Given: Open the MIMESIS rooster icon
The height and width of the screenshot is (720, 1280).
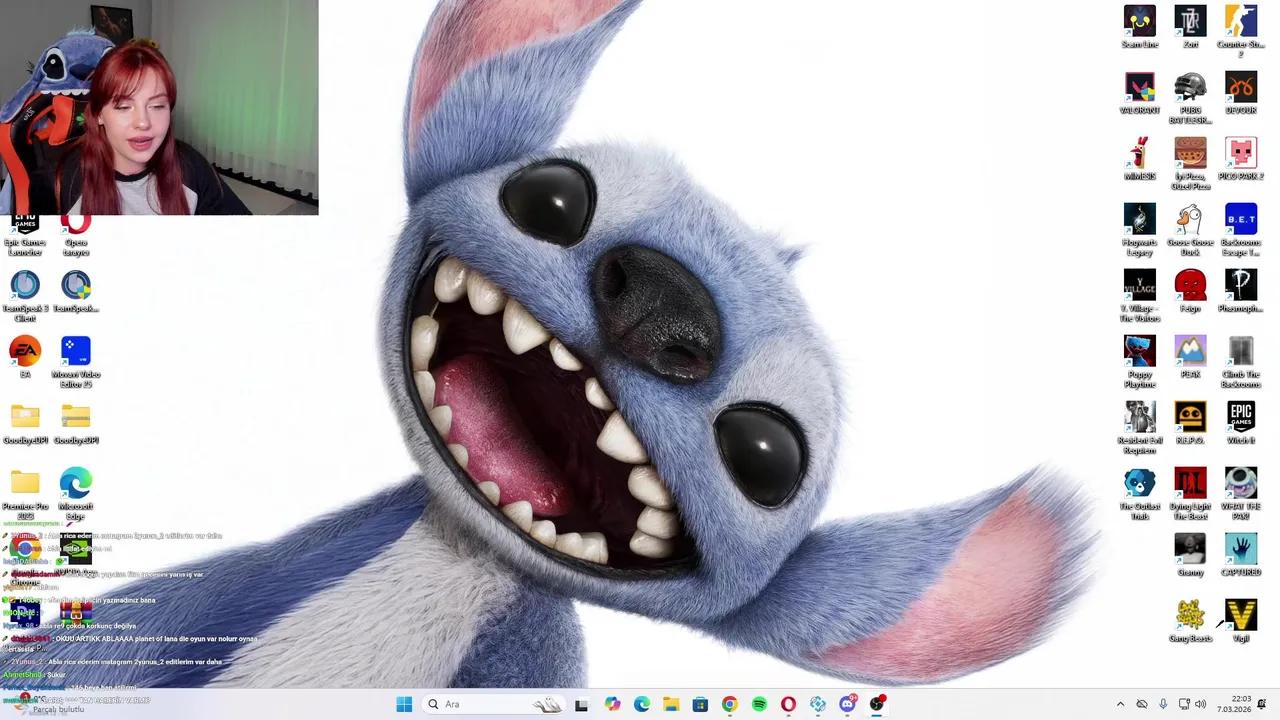Looking at the screenshot, I should tap(1139, 159).
